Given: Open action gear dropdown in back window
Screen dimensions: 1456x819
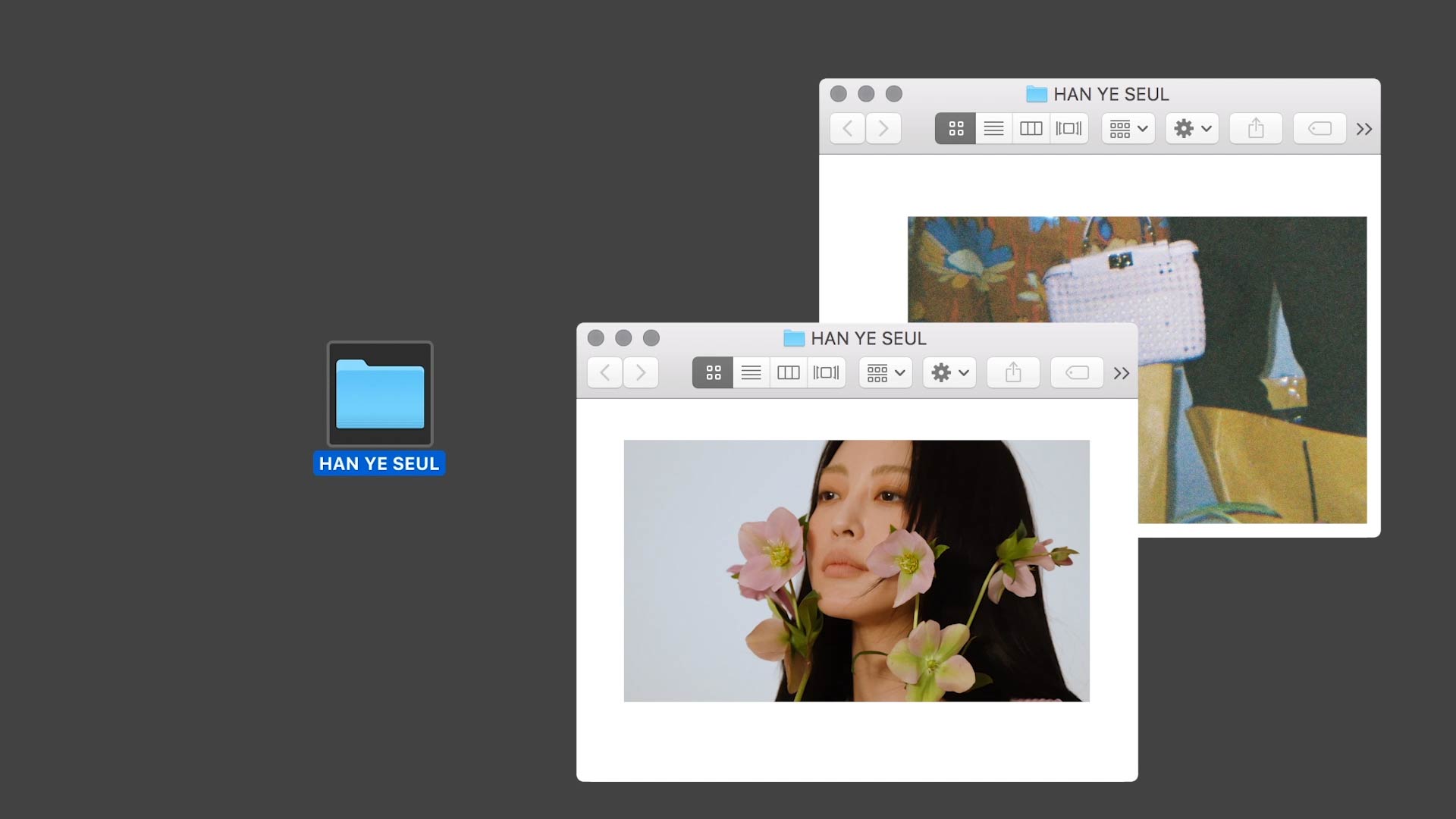Looking at the screenshot, I should 1192,128.
